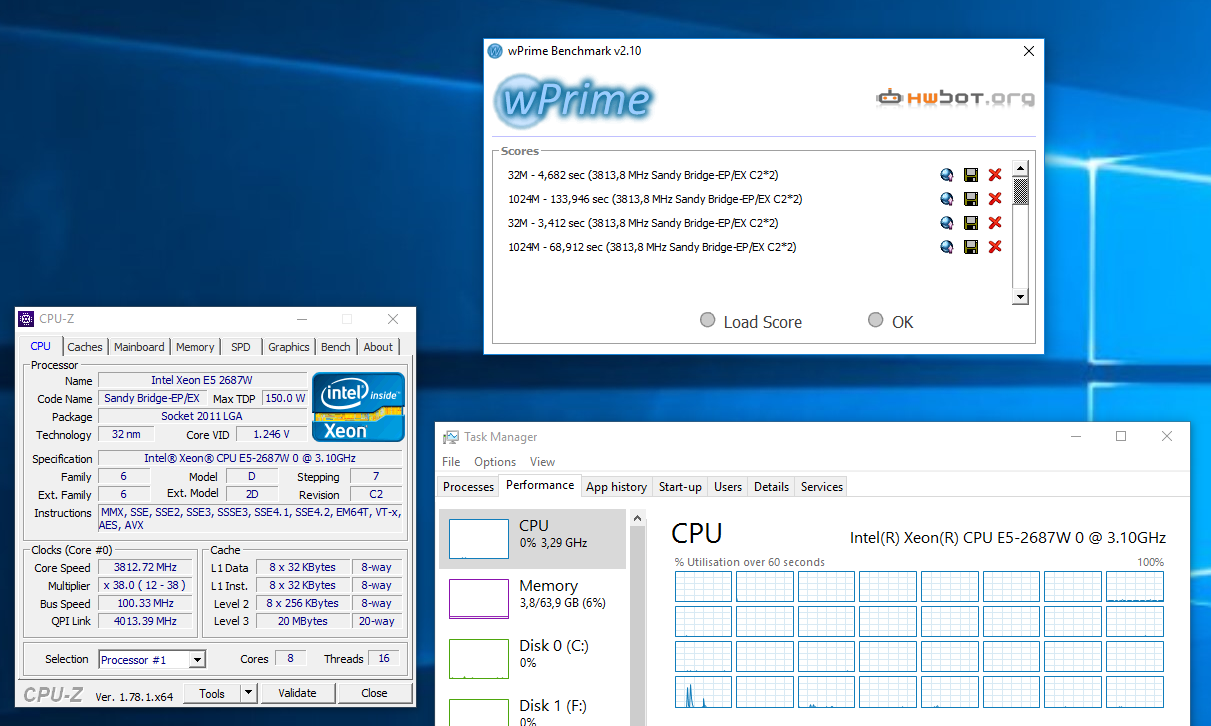Viewport: 1211px width, 726px height.
Task: Switch to the Caches tab
Action: pos(85,347)
